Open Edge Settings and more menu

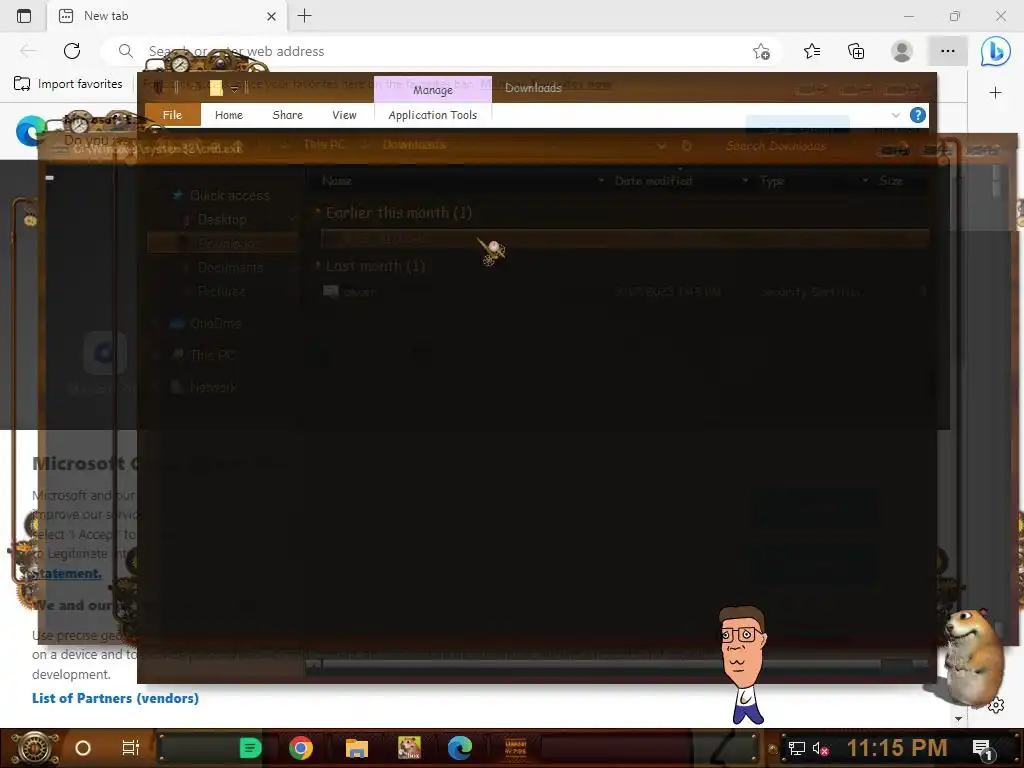[x=948, y=51]
